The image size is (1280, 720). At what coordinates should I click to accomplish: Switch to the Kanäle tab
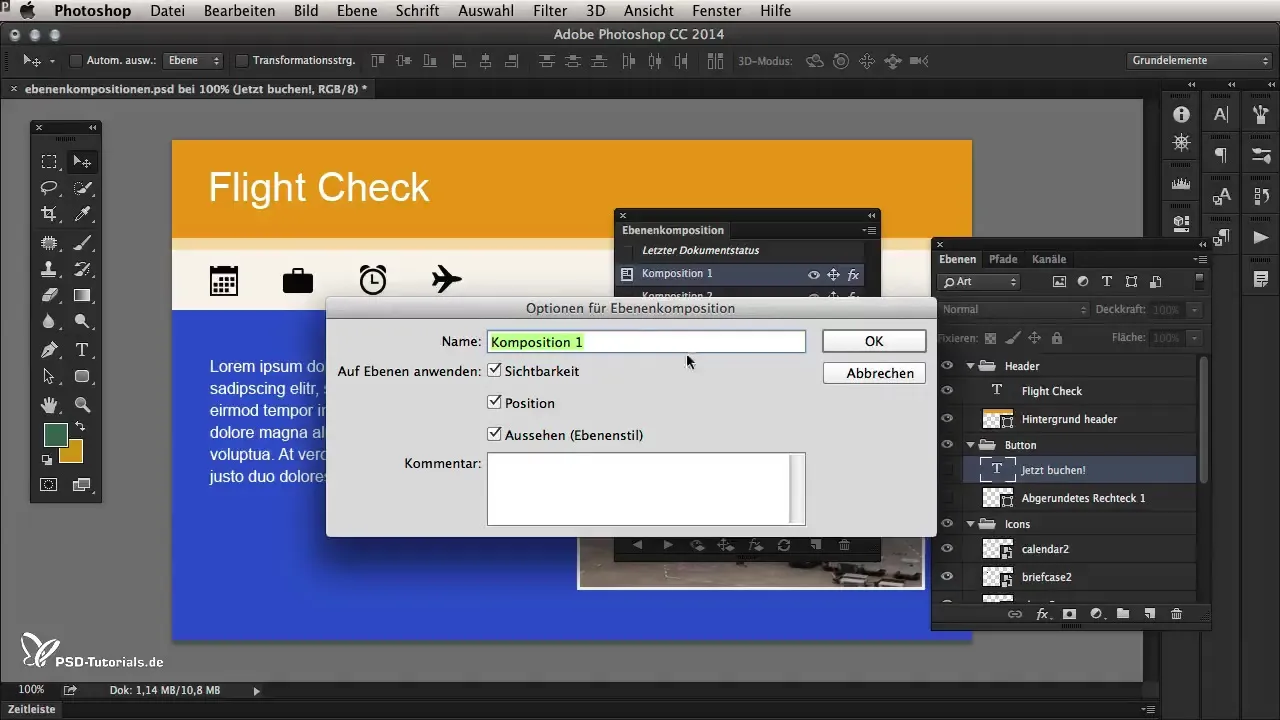(1049, 259)
